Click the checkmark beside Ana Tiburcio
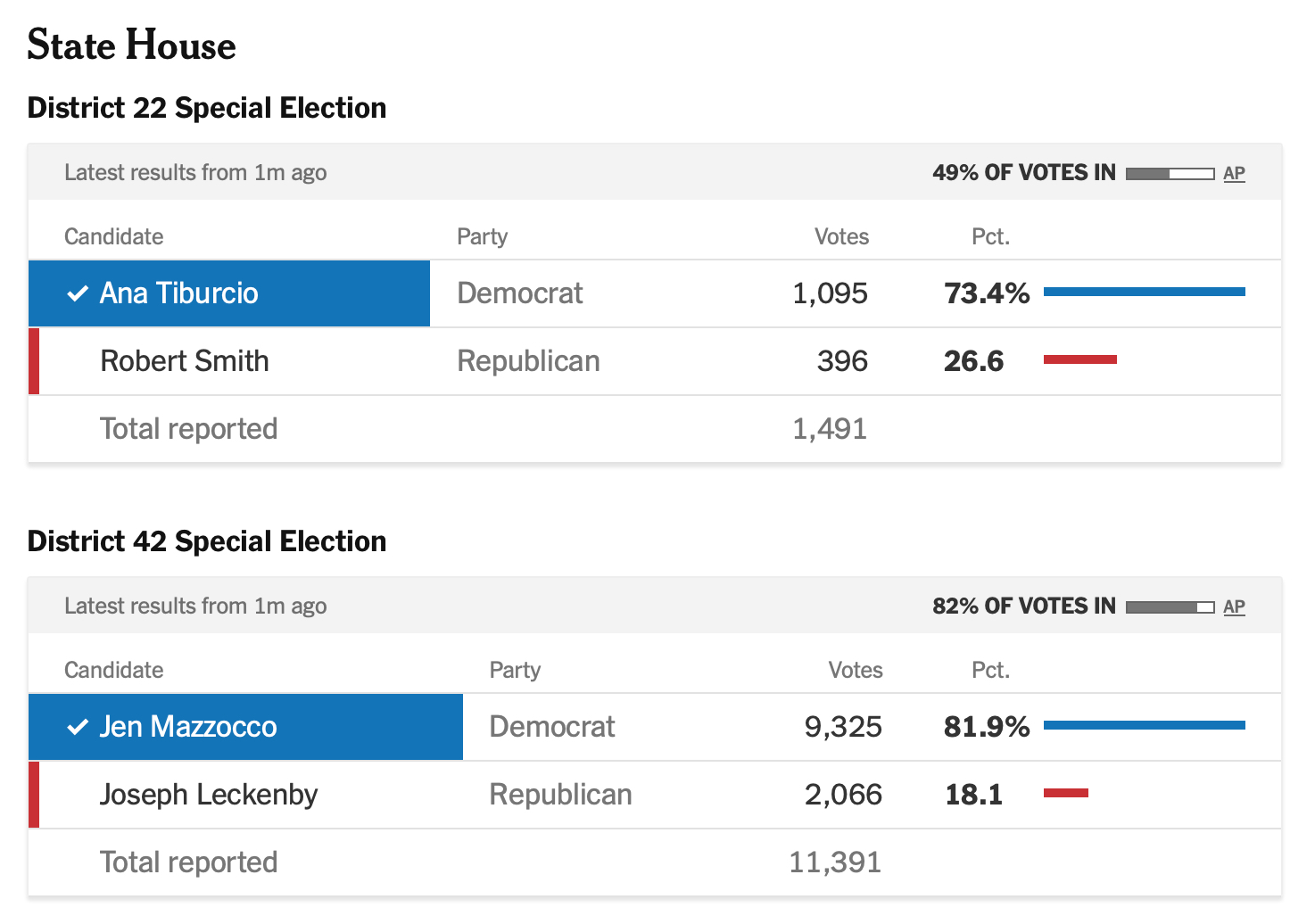1315x924 pixels. pos(78,293)
